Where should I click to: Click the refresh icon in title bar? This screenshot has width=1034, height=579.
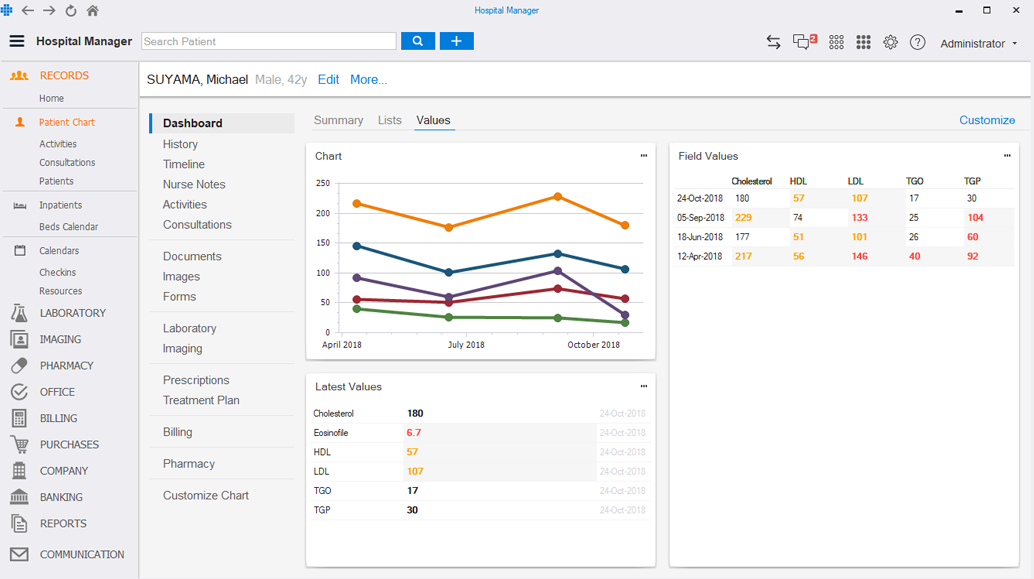(70, 11)
